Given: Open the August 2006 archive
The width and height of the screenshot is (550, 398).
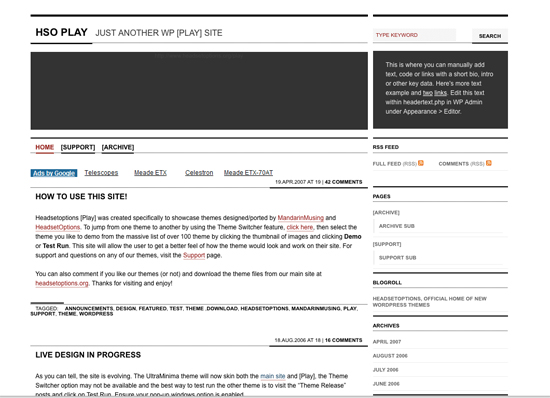Looking at the screenshot, I should (390, 356).
